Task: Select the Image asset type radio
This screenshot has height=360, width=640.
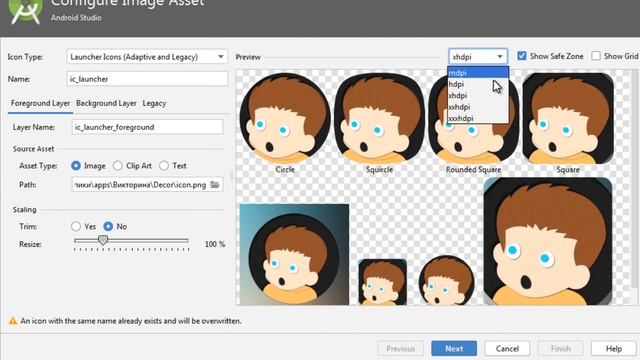Action: [76, 166]
